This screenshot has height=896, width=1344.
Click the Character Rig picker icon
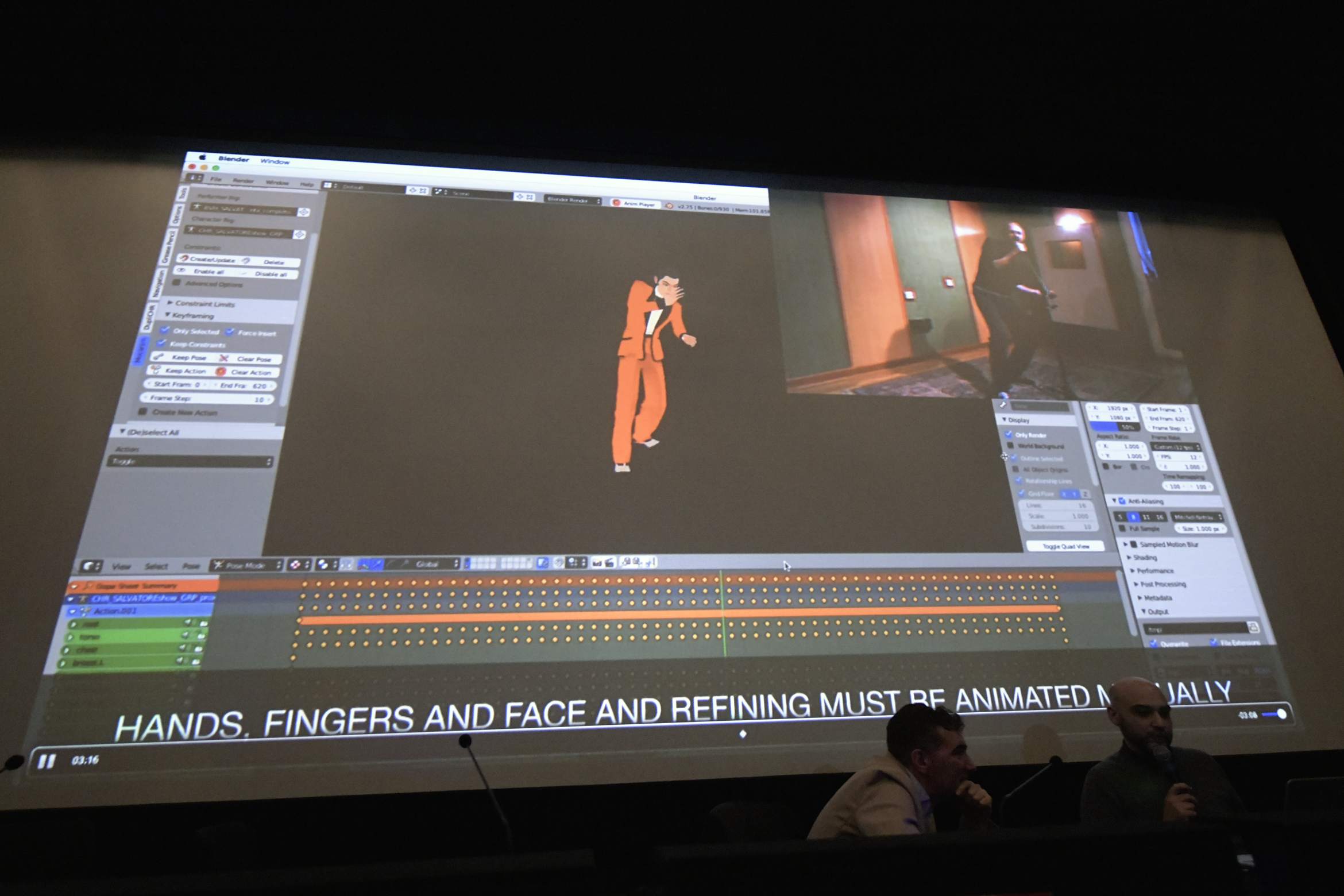point(299,234)
